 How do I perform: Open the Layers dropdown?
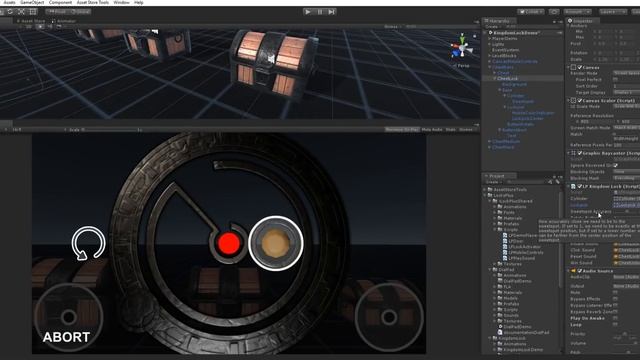click(612, 12)
